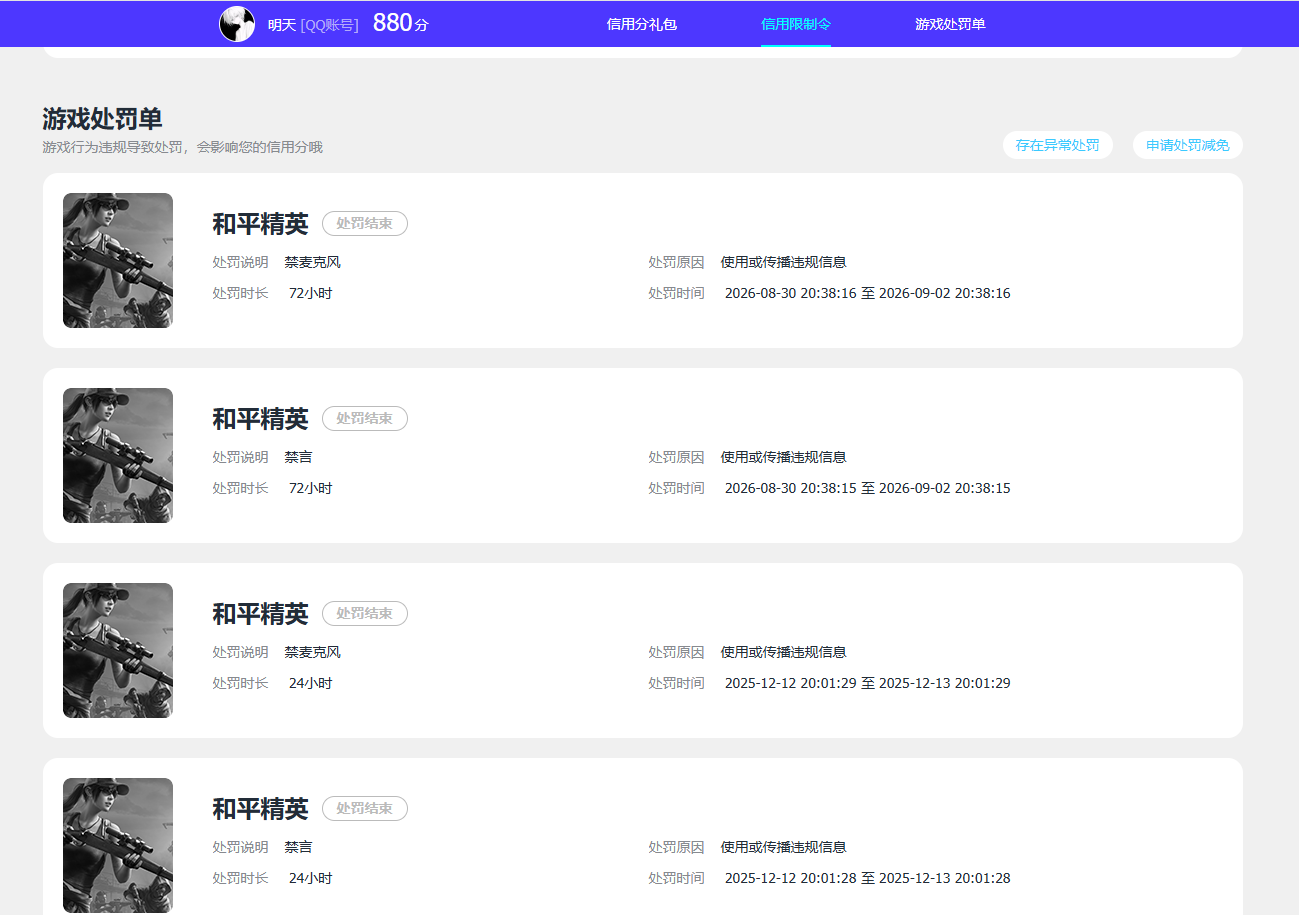Click the 游戏处罚单 section heading
This screenshot has width=1299, height=915.
click(x=102, y=119)
